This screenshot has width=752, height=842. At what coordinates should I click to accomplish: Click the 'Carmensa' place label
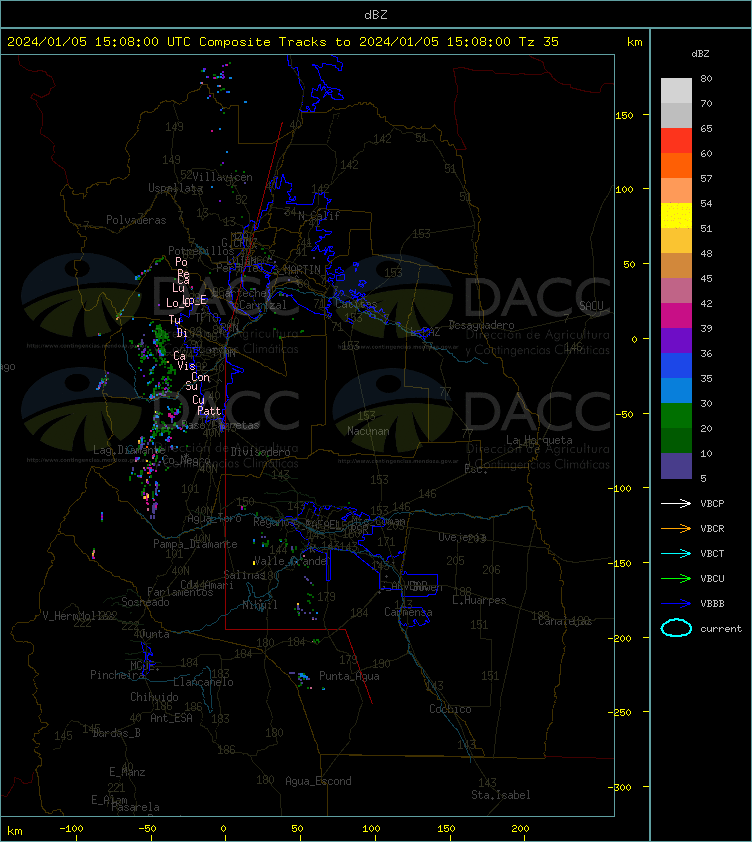[x=408, y=612]
